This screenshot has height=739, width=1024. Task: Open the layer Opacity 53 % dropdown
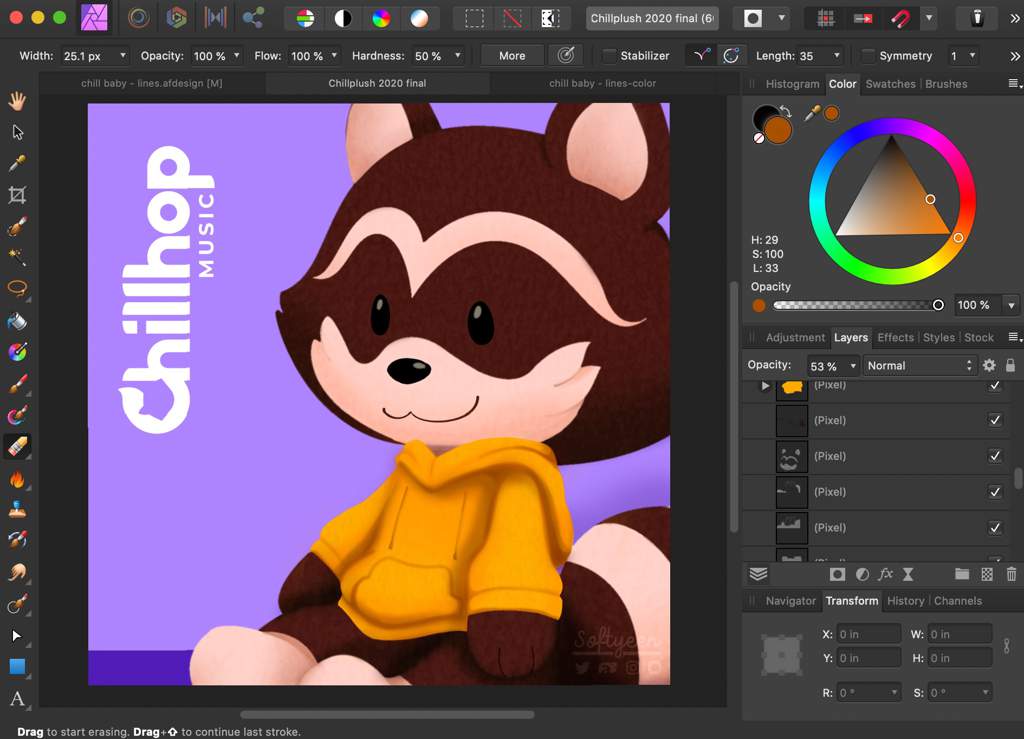click(852, 366)
